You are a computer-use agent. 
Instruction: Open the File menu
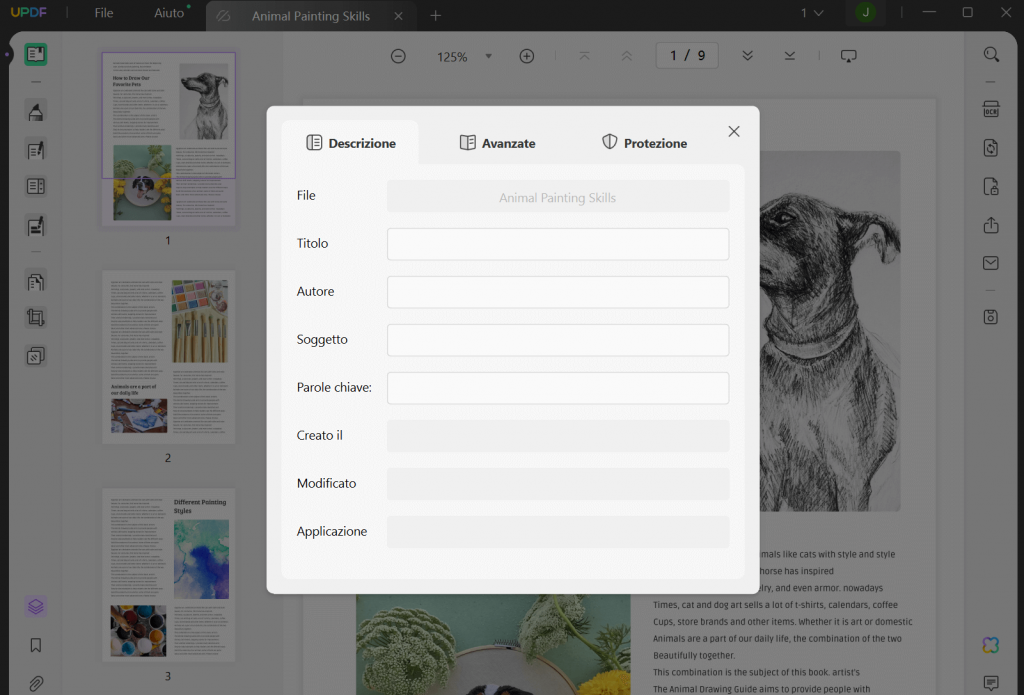pos(103,13)
